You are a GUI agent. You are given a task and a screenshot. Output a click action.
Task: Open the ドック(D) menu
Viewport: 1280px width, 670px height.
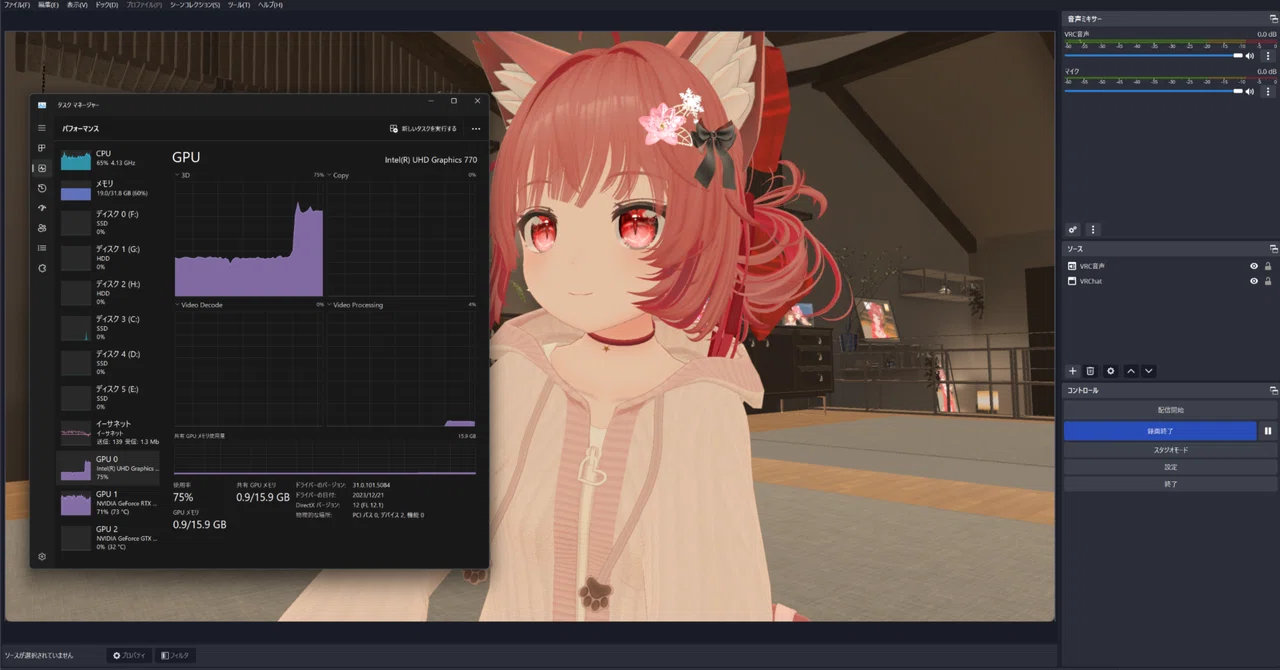coord(106,5)
